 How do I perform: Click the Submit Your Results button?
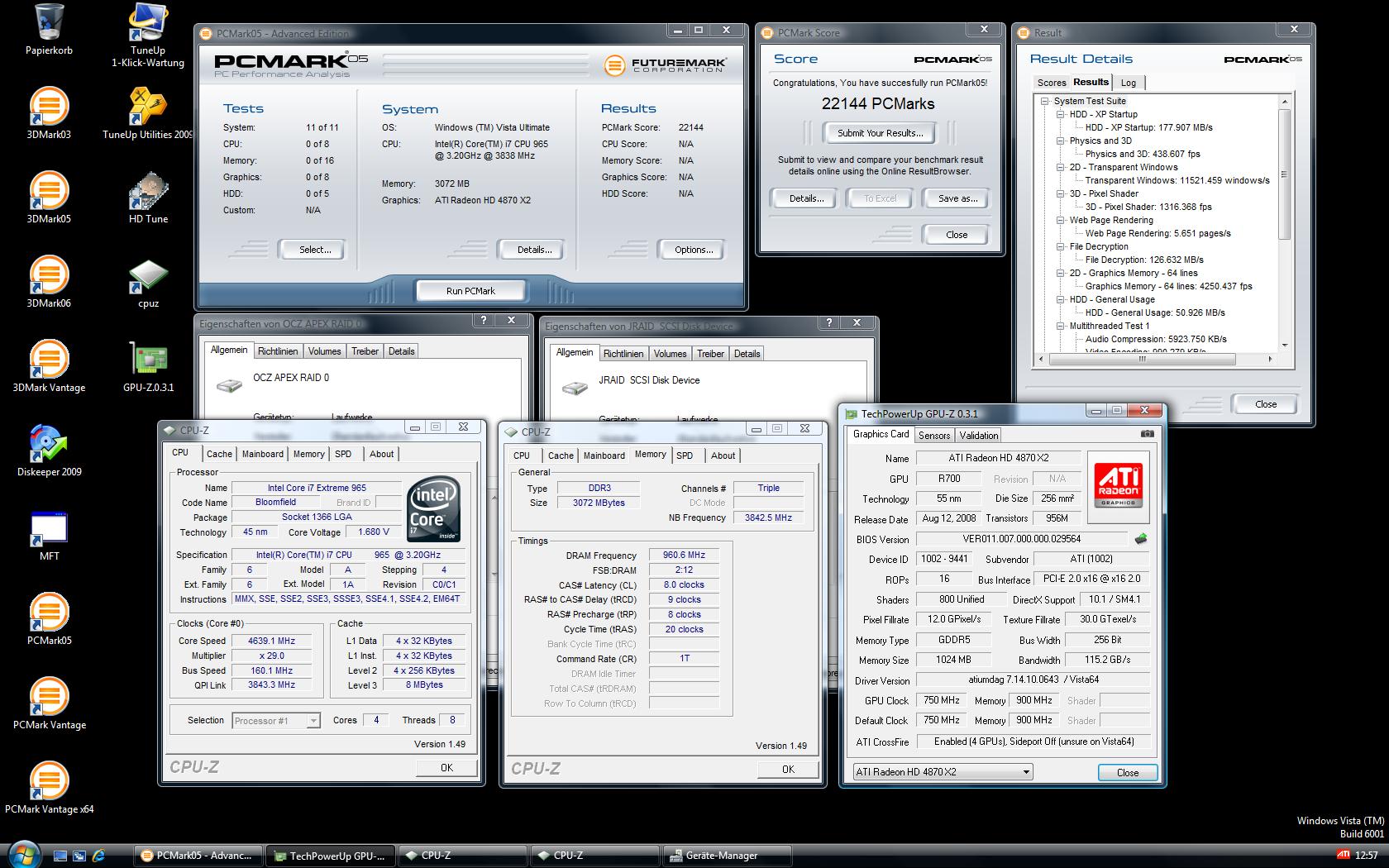pos(880,133)
